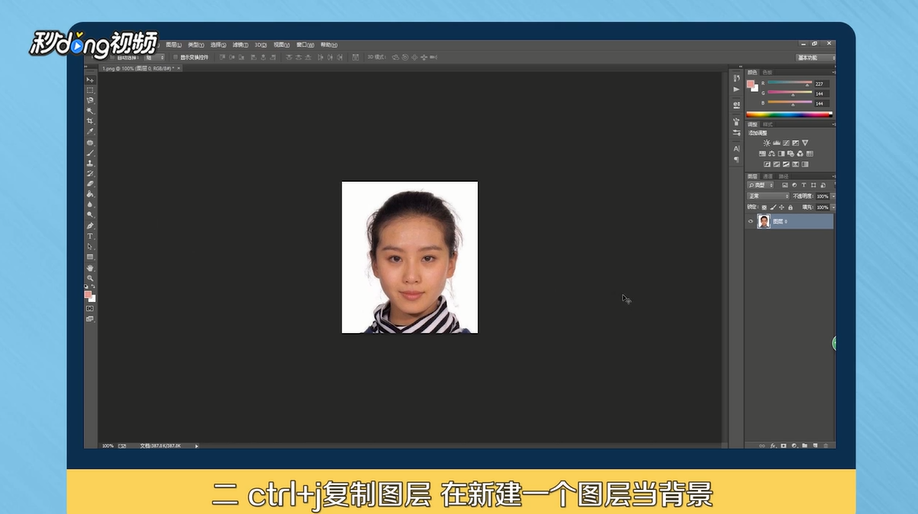The height and width of the screenshot is (514, 918).
Task: Select the Crop tool
Action: click(x=90, y=121)
